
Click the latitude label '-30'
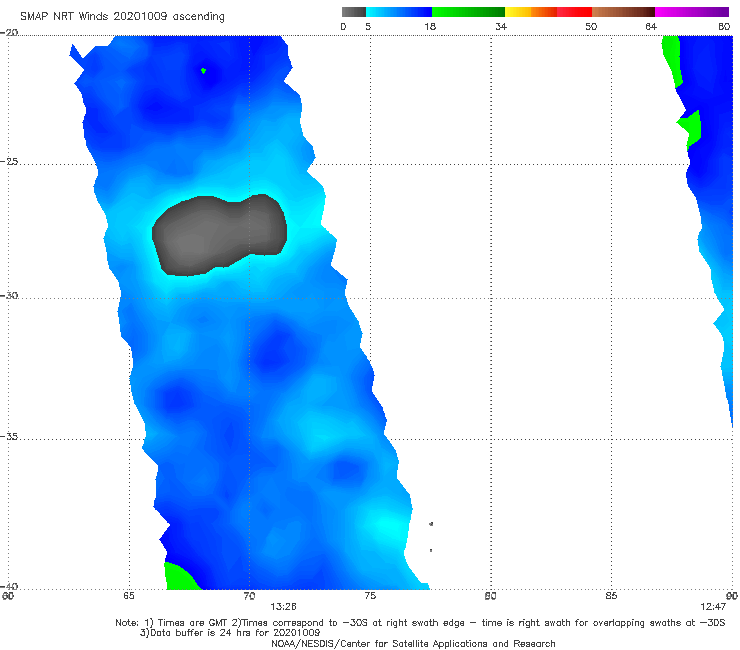pos(9,295)
